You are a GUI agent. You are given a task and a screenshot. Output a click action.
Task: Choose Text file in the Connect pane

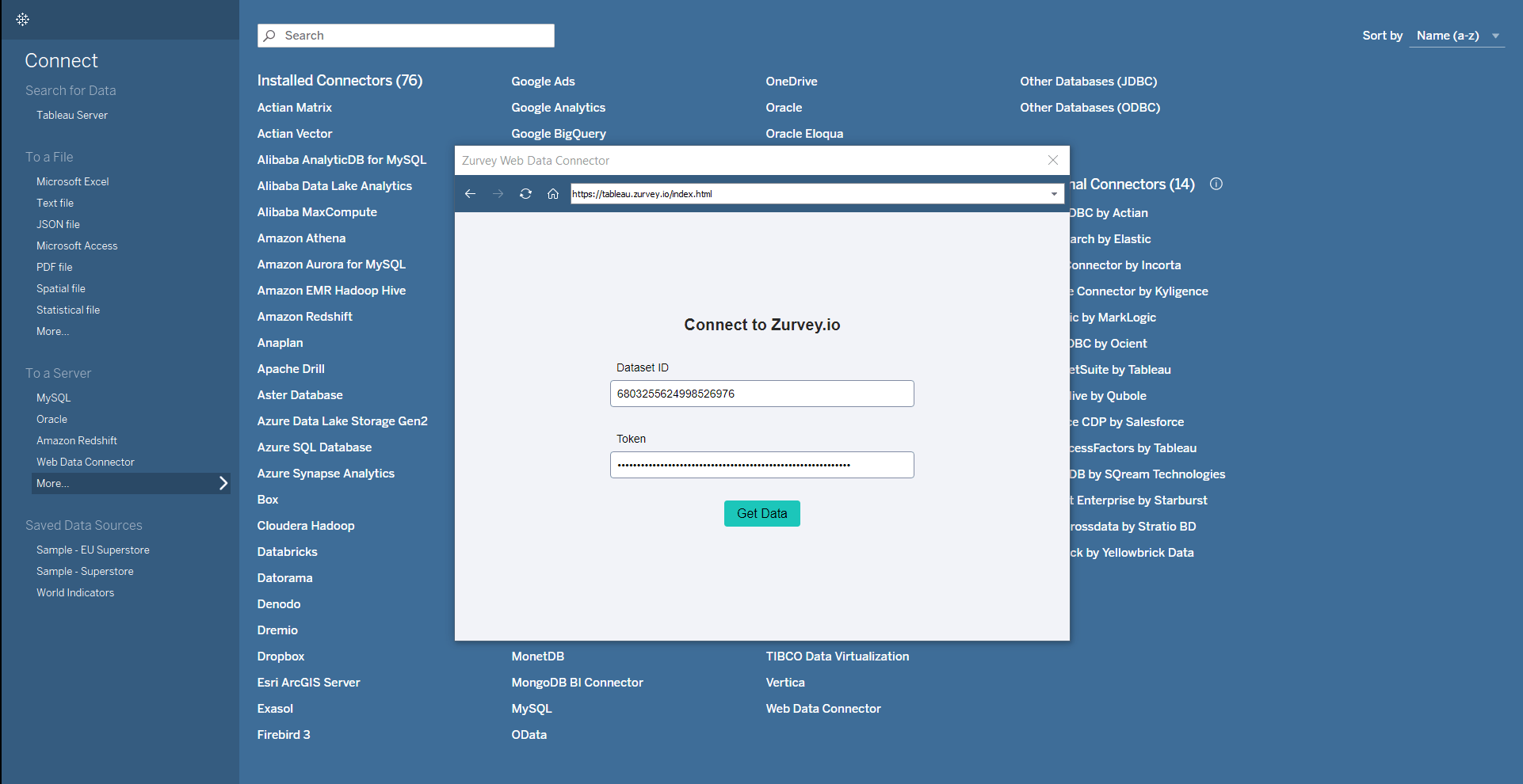(x=55, y=203)
